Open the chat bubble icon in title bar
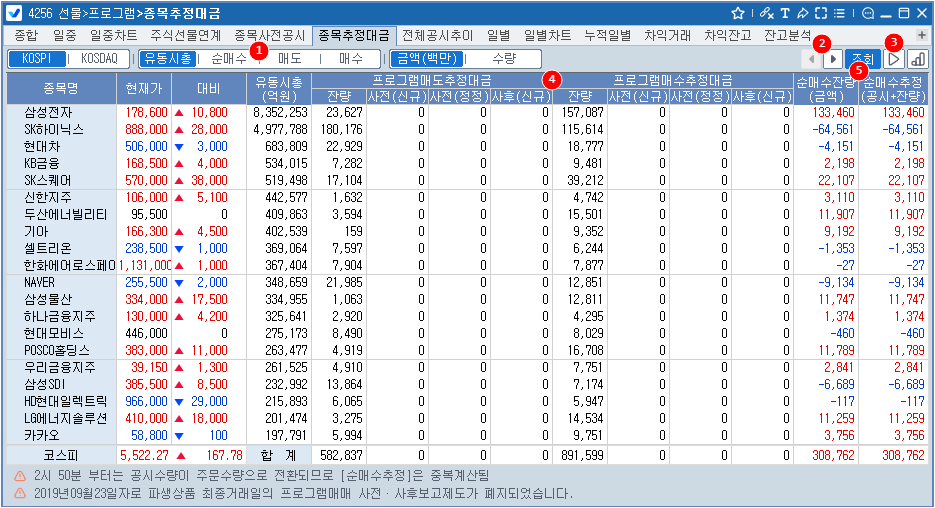 867,13
